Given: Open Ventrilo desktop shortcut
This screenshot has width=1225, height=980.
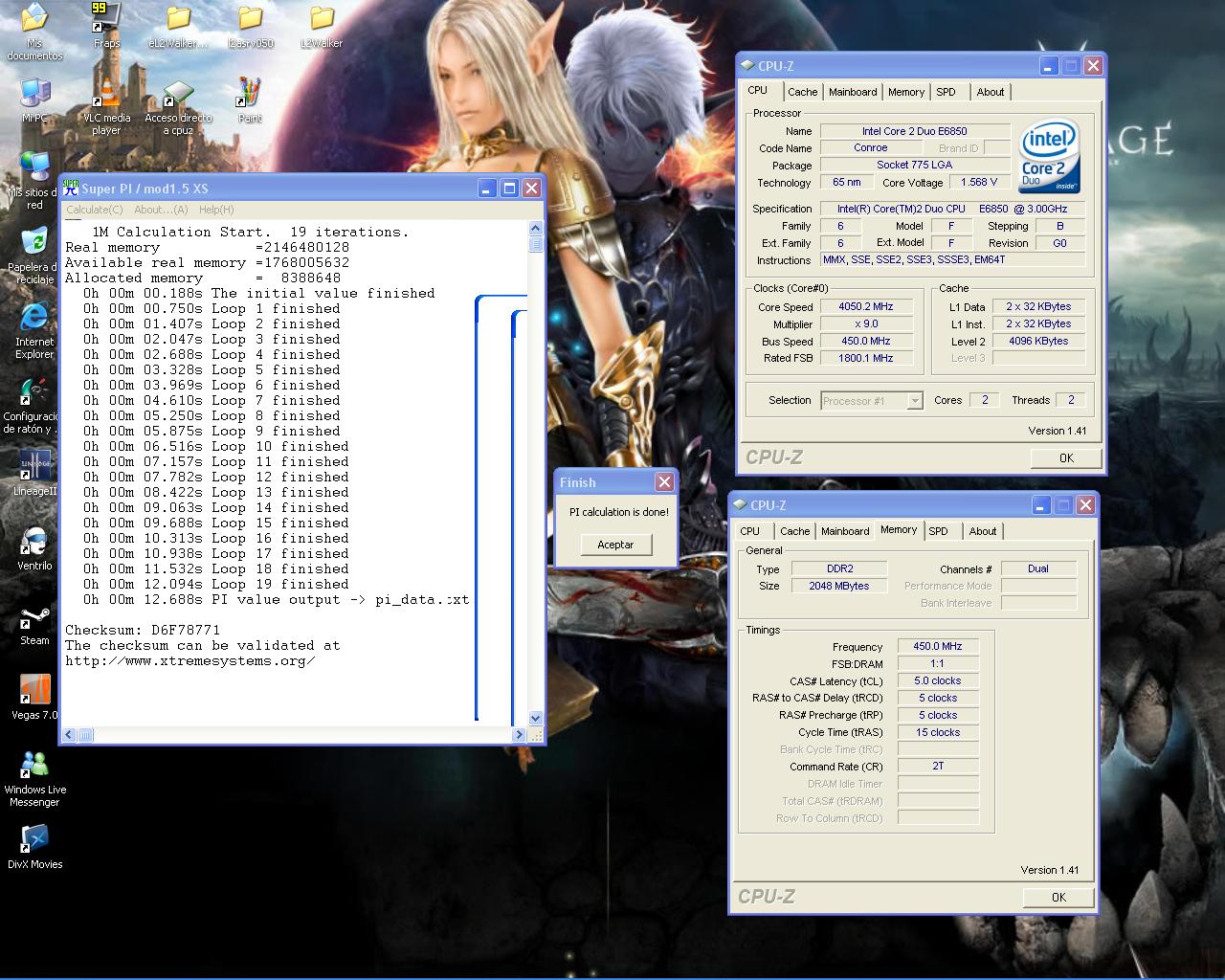Looking at the screenshot, I should tap(34, 543).
